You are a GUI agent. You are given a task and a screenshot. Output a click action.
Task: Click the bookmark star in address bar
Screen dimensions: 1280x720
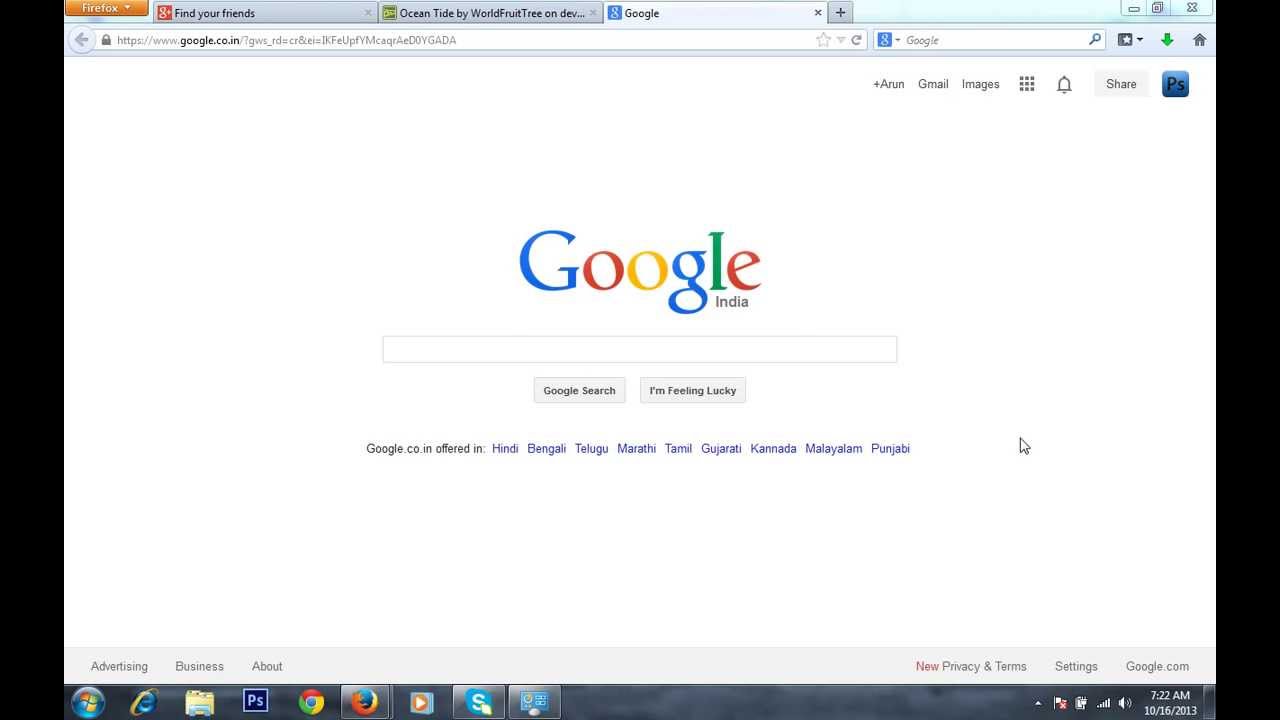pos(823,40)
